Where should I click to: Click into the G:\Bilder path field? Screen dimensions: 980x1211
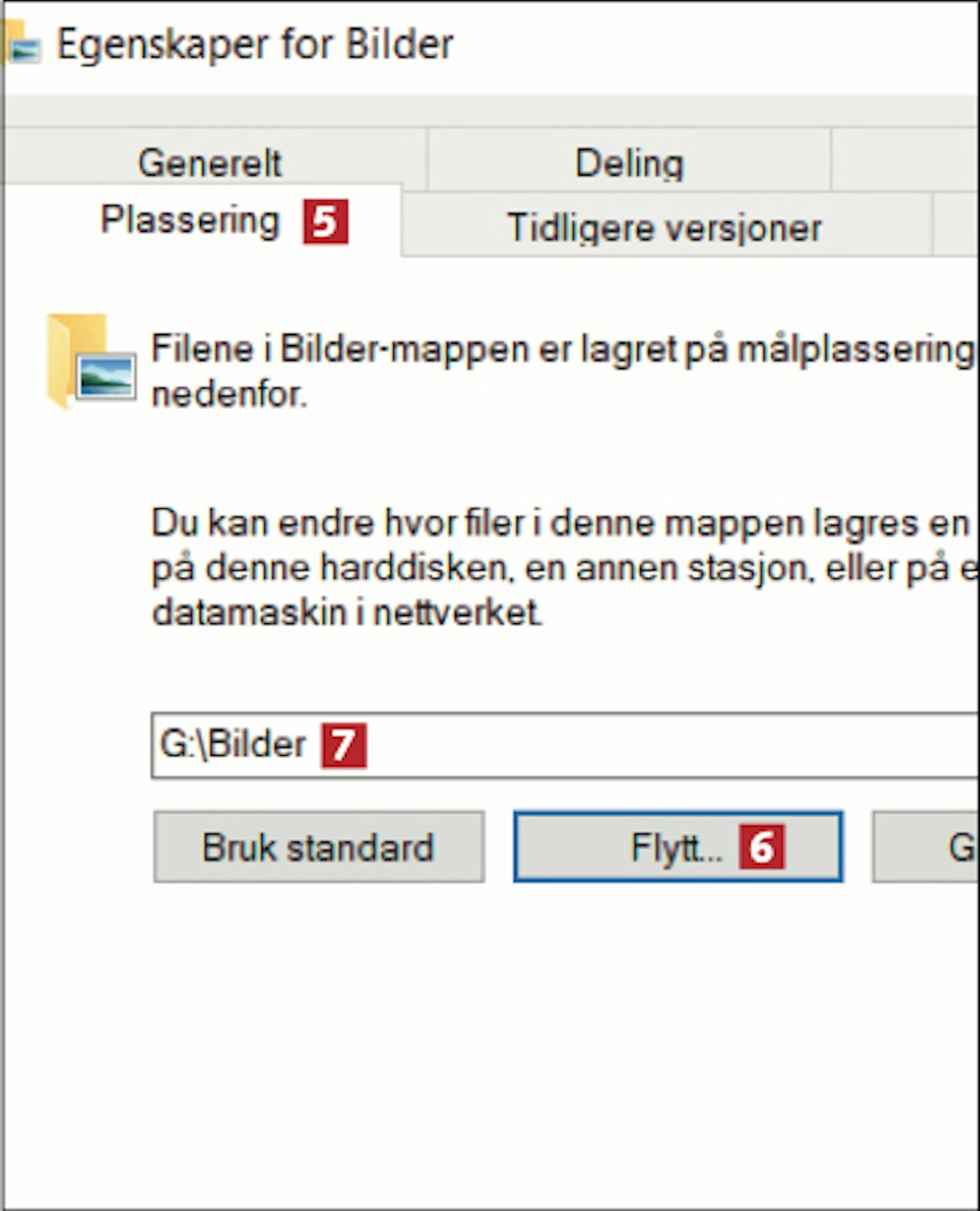653,746
